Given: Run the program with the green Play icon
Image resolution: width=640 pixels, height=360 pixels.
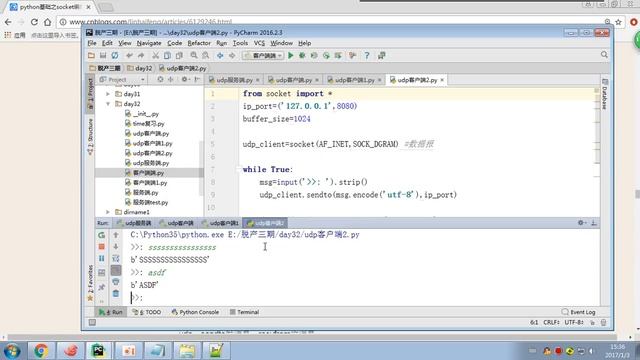Looking at the screenshot, I should pos(291,56).
